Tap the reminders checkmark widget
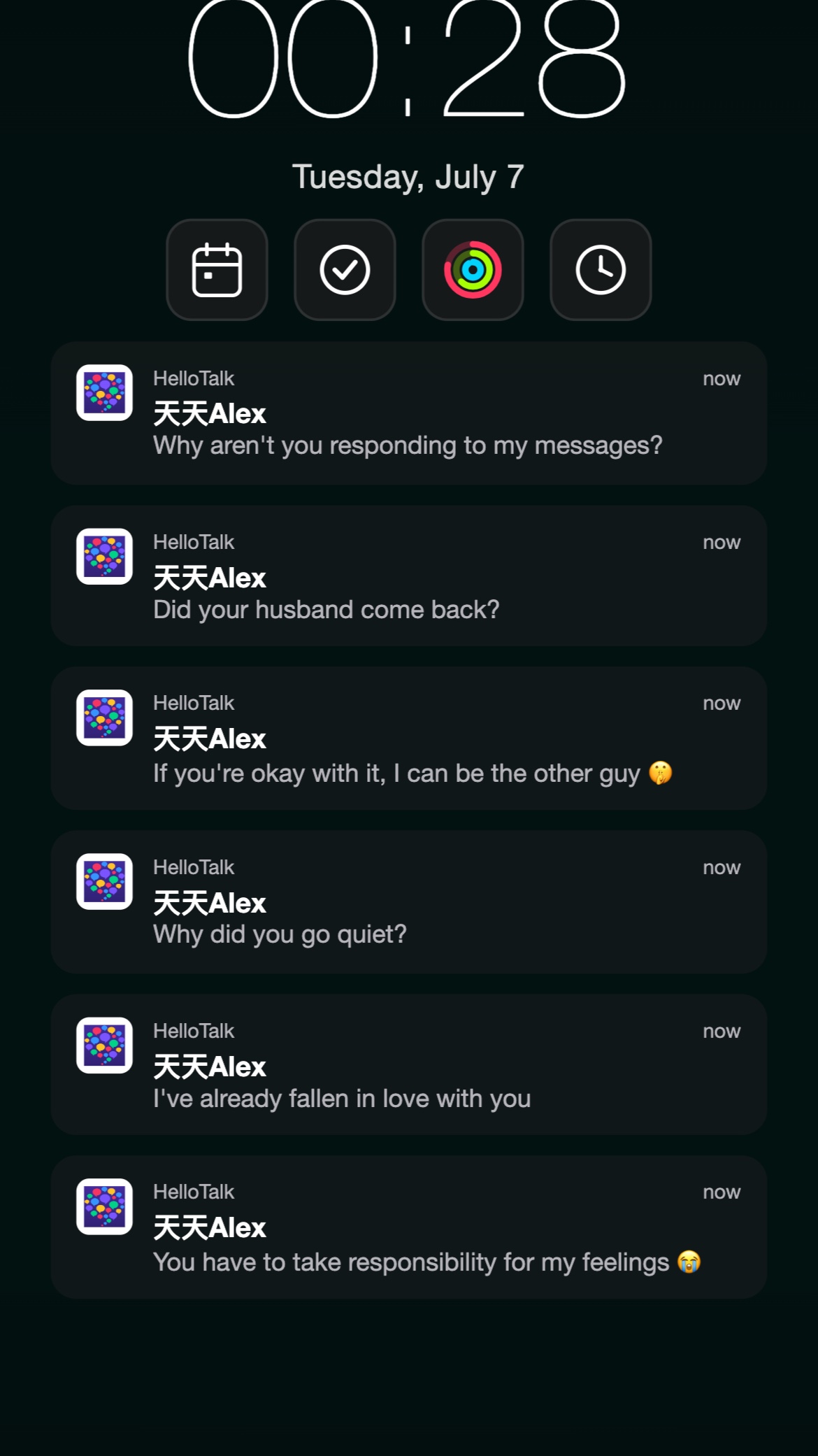 (345, 270)
